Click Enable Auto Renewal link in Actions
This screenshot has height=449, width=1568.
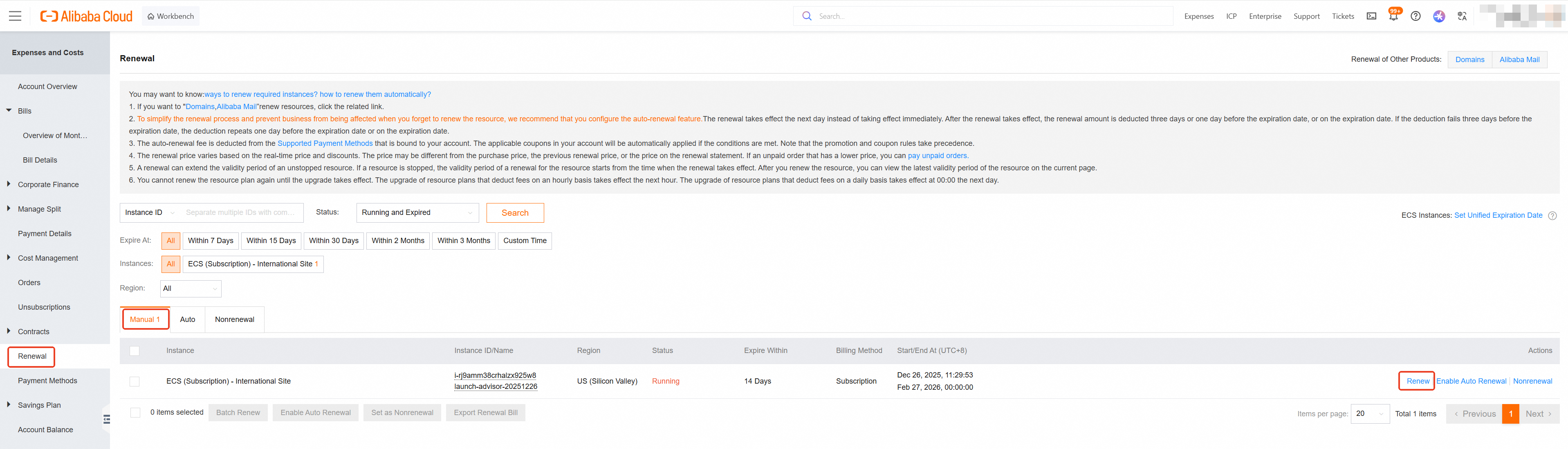coord(1471,382)
